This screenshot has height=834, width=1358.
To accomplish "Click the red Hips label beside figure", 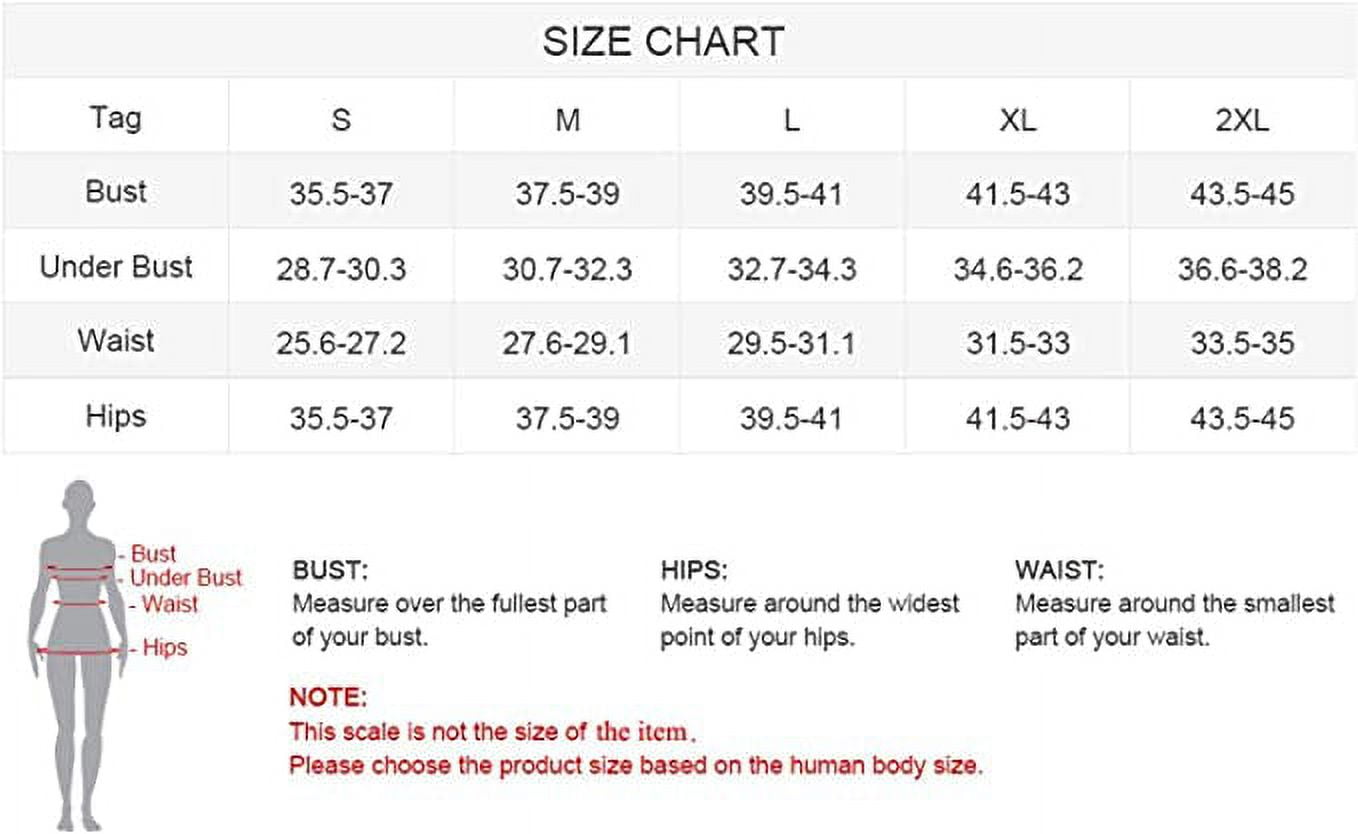I will pyautogui.click(x=164, y=648).
